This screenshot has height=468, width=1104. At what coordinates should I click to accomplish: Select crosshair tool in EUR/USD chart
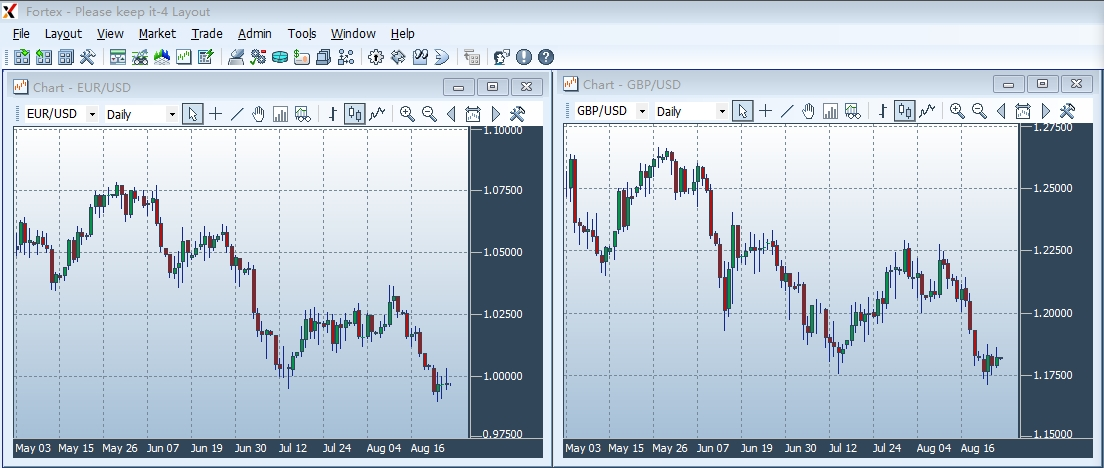(x=215, y=114)
